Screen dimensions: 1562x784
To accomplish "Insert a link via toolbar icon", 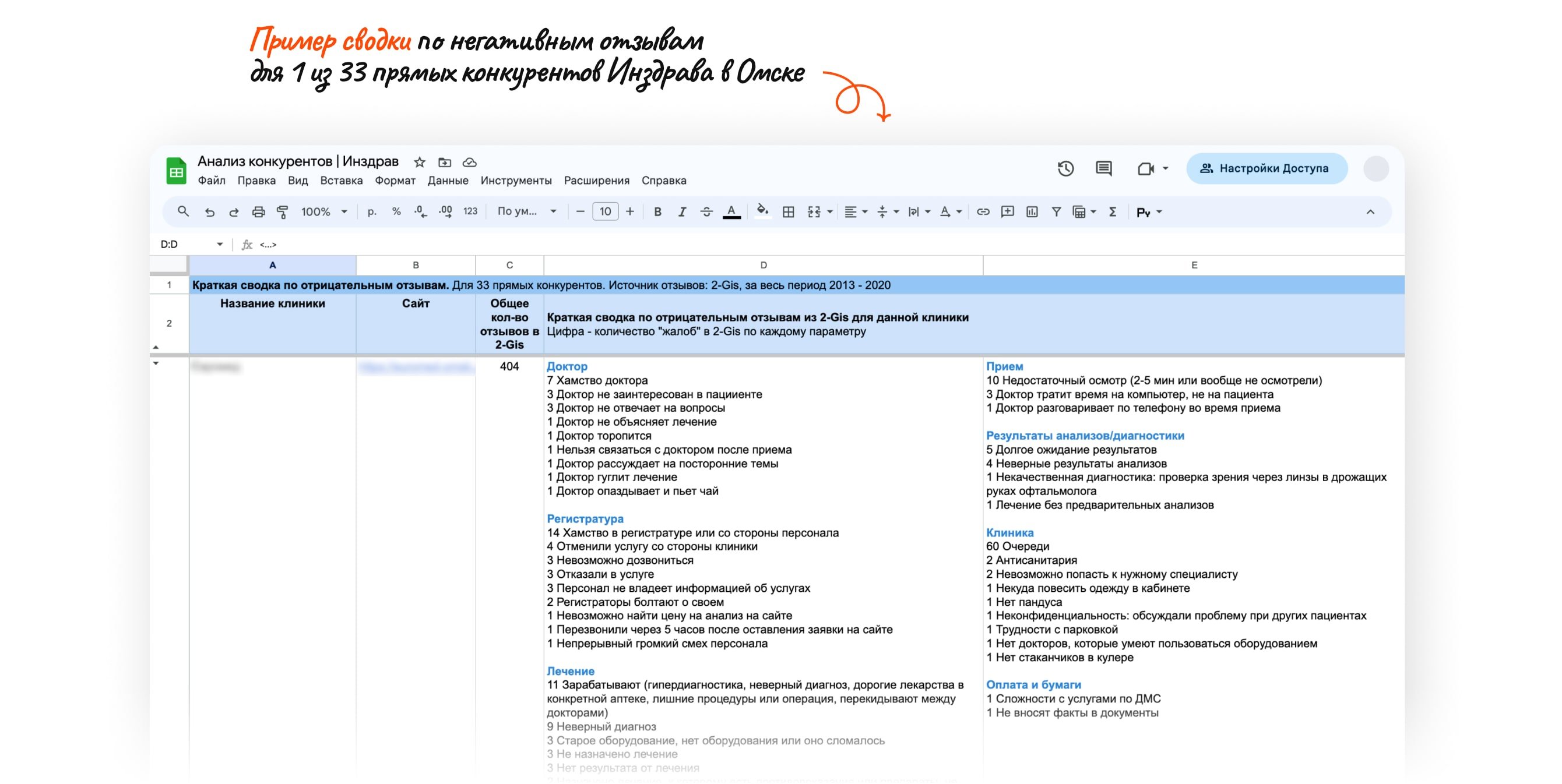I will [983, 211].
